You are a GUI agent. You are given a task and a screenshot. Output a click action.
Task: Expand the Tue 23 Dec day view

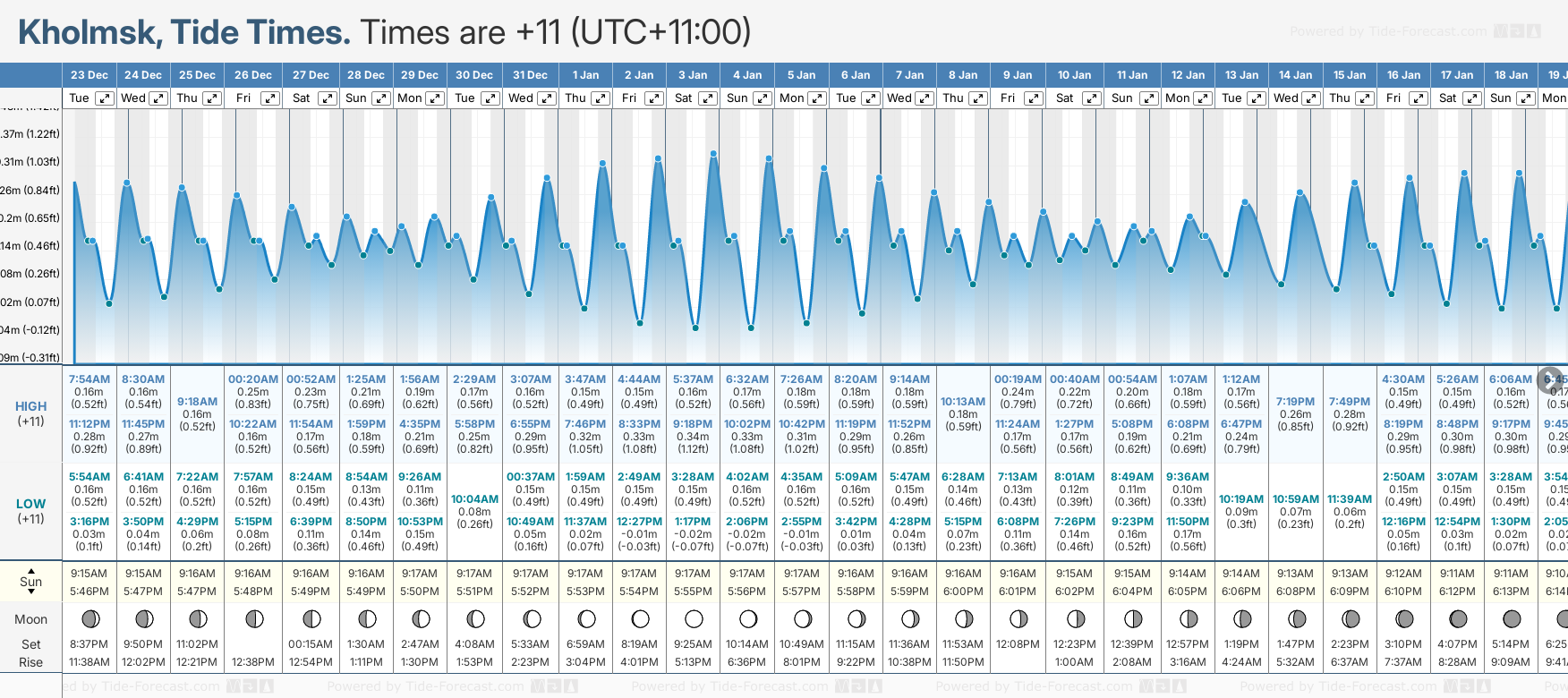click(105, 98)
